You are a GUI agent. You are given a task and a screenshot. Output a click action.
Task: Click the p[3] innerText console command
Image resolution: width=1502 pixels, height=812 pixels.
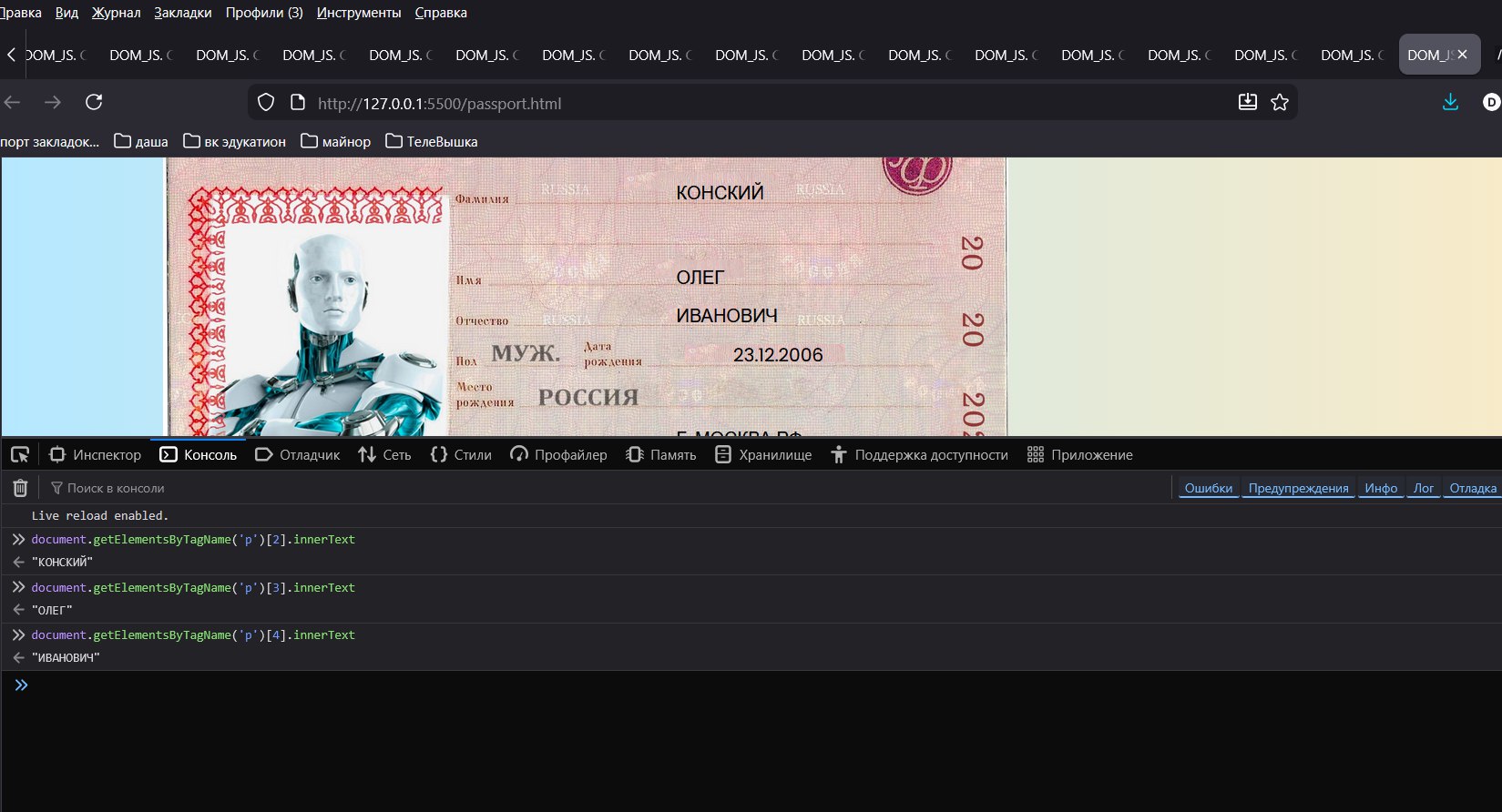tap(193, 588)
